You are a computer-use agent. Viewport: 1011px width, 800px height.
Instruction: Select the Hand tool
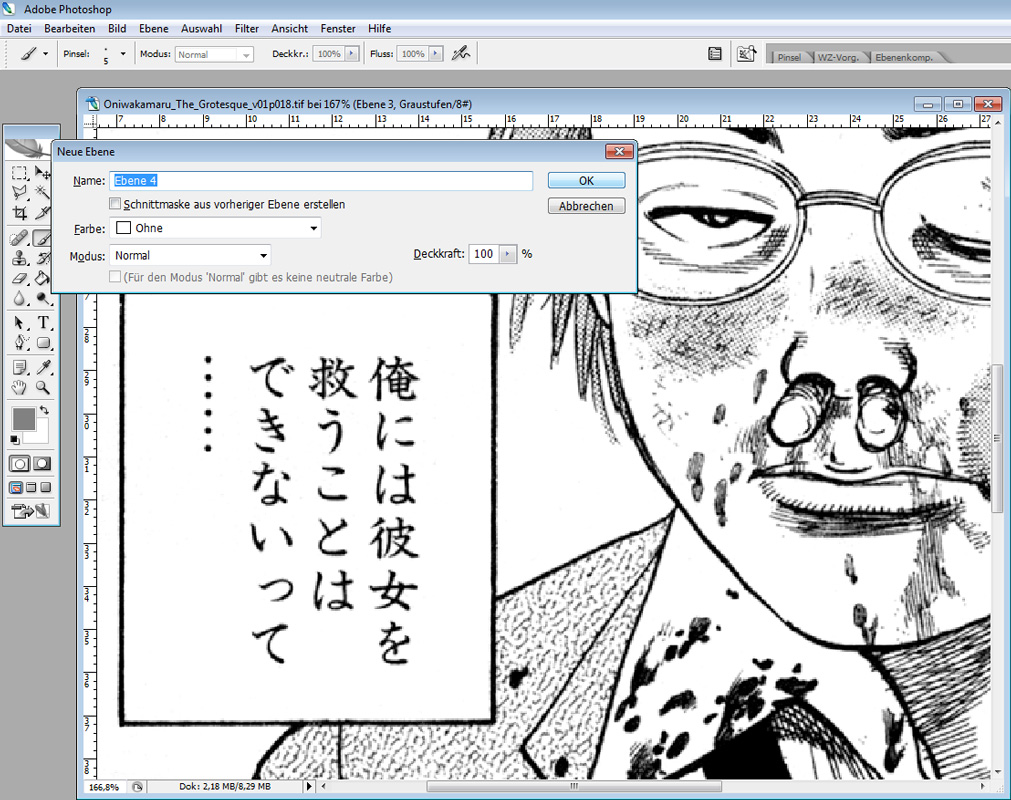pos(19,387)
